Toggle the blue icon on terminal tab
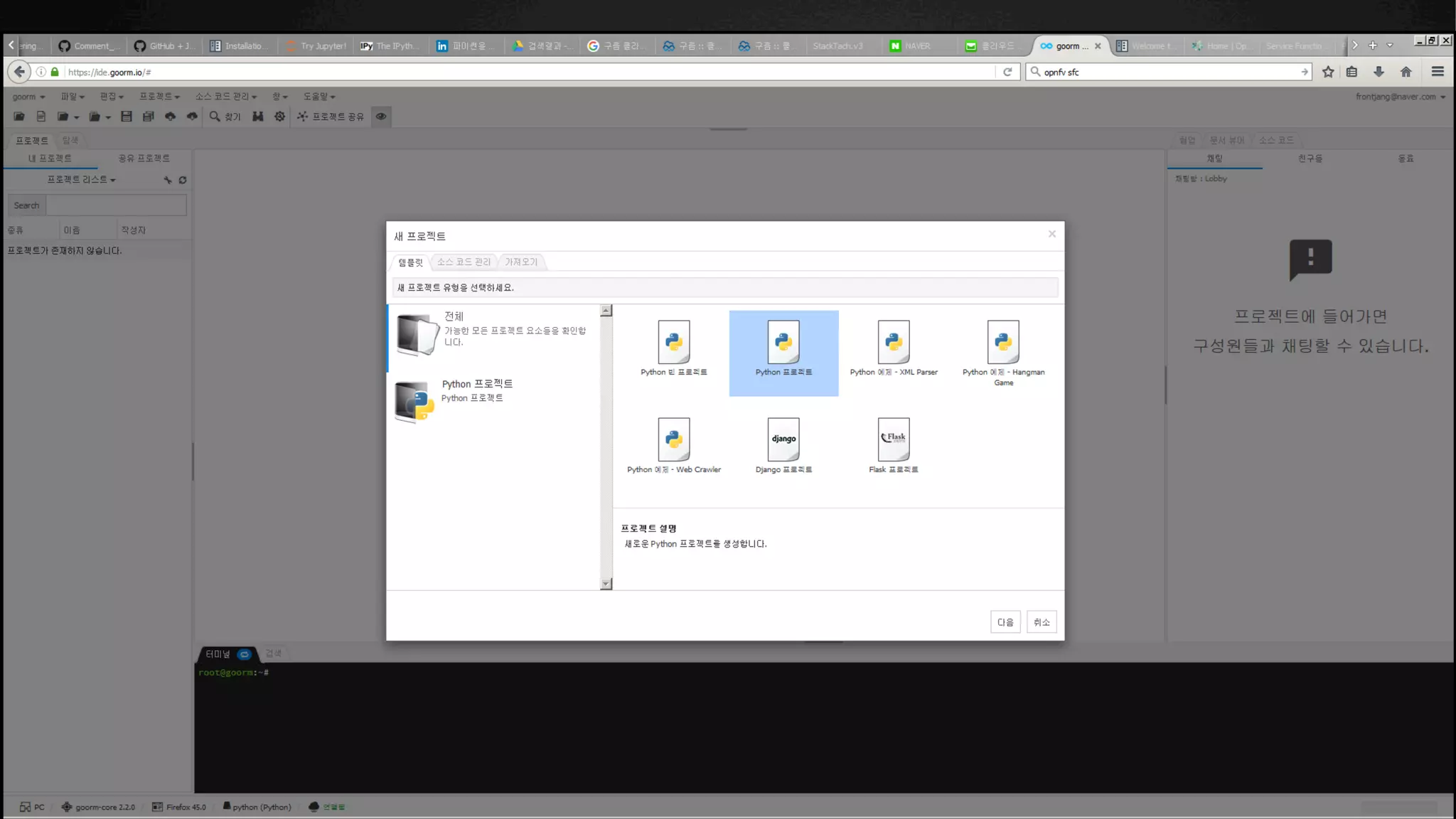 pyautogui.click(x=244, y=654)
